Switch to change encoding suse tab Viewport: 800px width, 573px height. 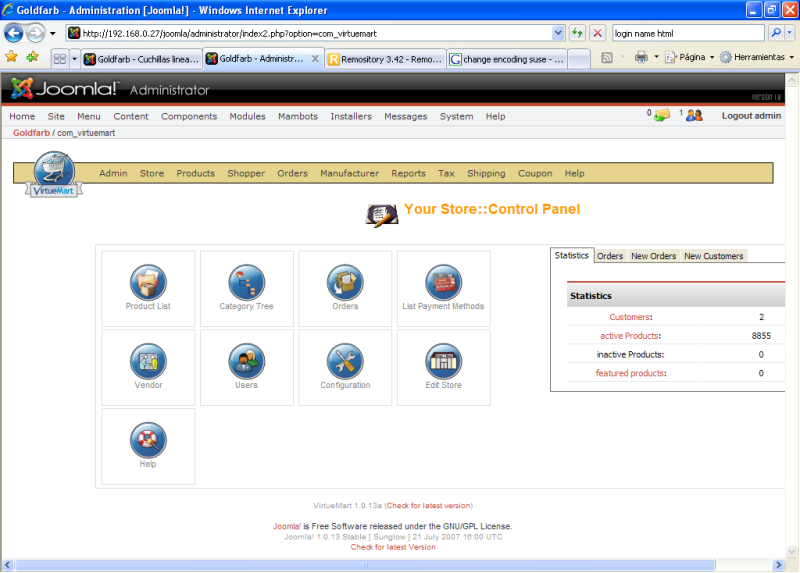pyautogui.click(x=507, y=59)
